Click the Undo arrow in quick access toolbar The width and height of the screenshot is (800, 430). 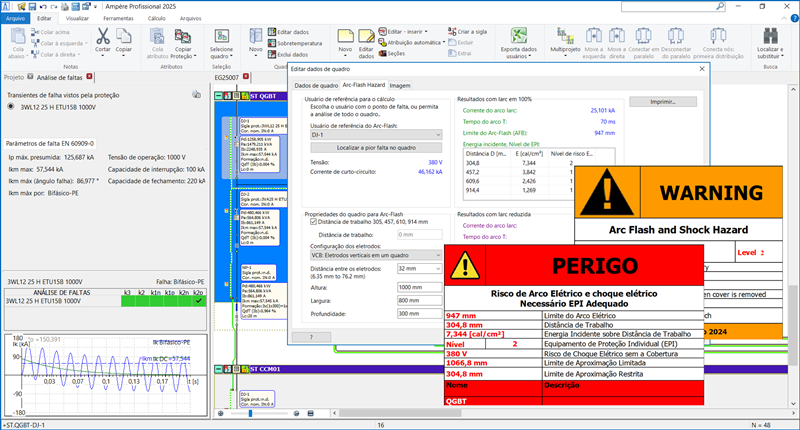tap(43, 7)
